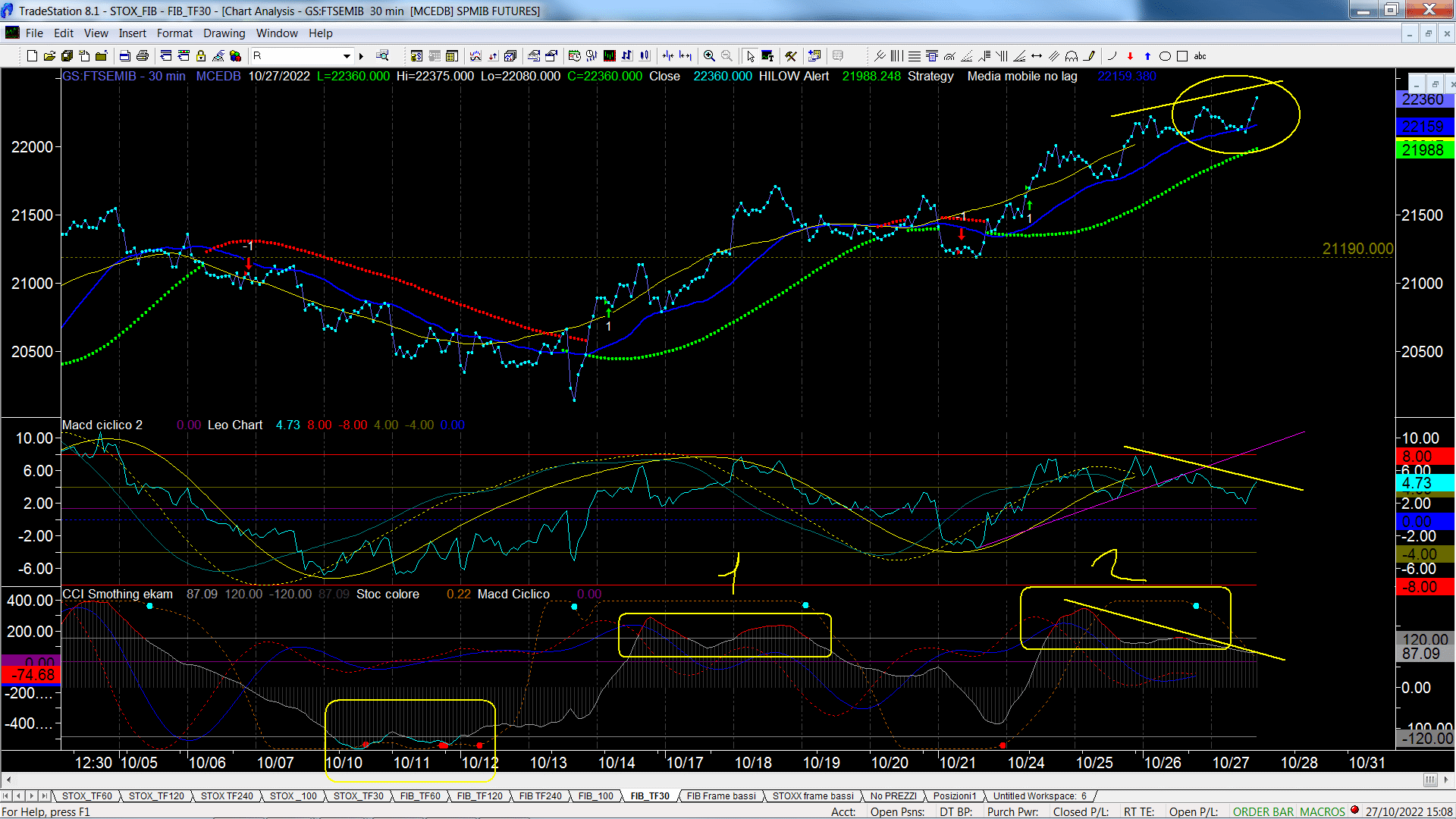The width and height of the screenshot is (1456, 819).
Task: Click the hammer and wrench tools icon
Action: click(x=791, y=56)
